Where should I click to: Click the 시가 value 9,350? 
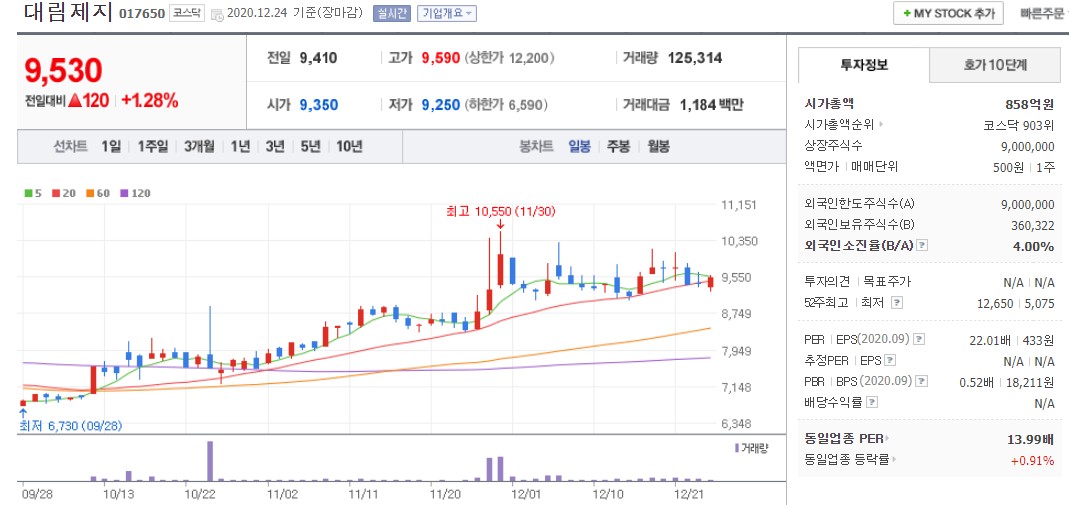(x=318, y=105)
